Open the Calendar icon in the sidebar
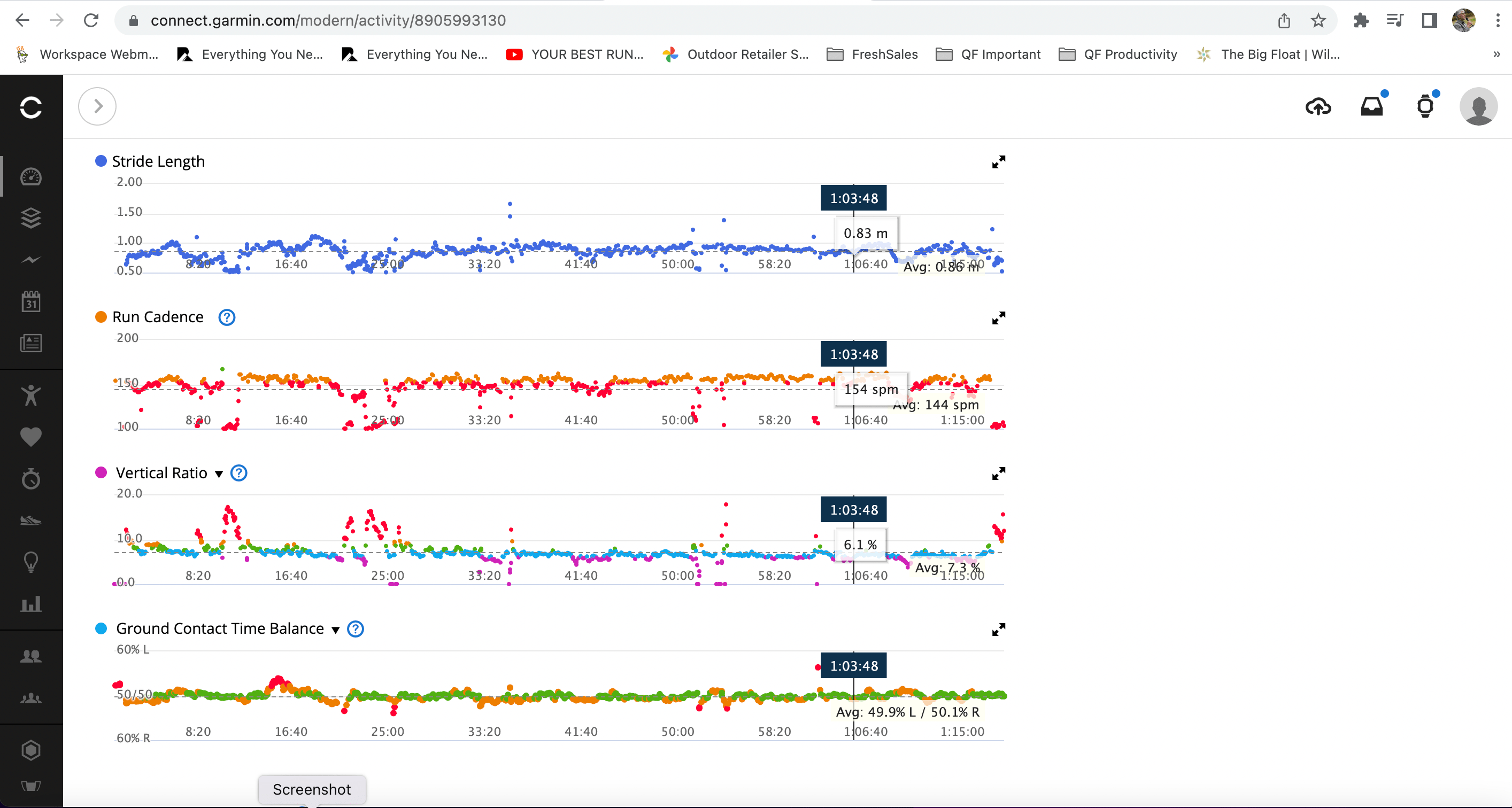The image size is (1512, 808). point(30,301)
